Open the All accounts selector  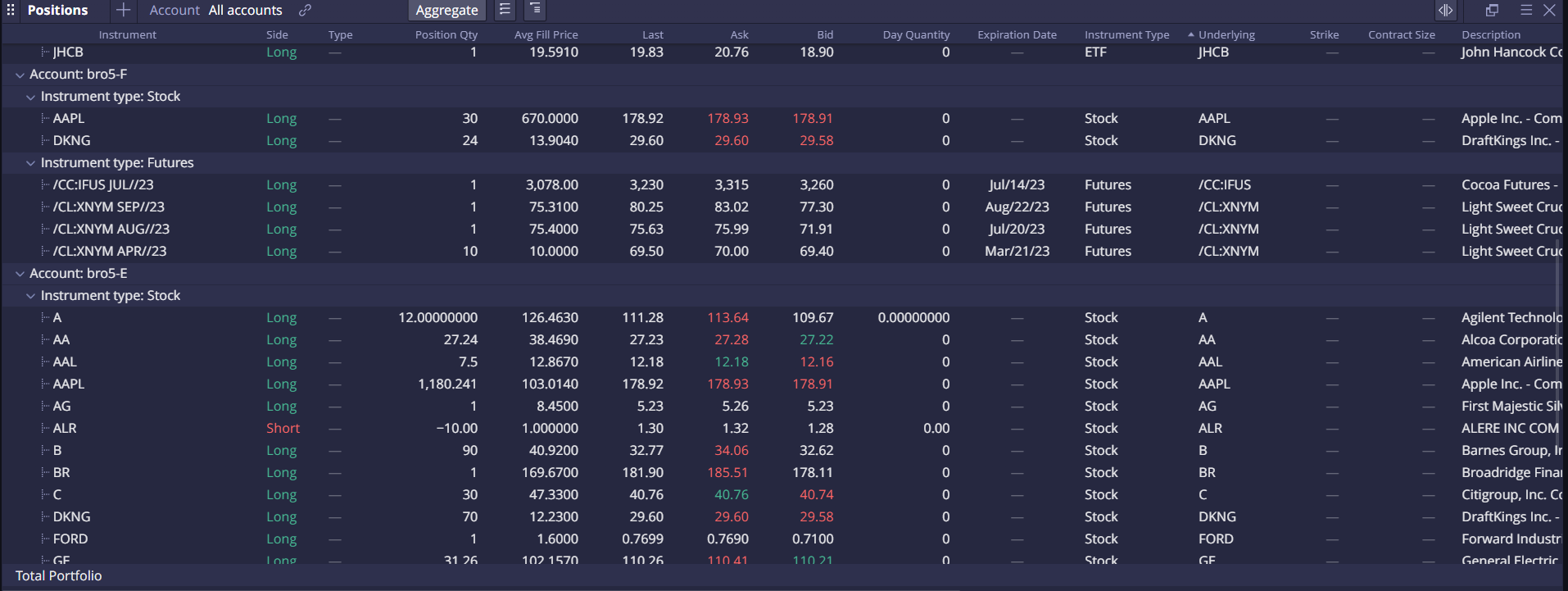[x=245, y=11]
